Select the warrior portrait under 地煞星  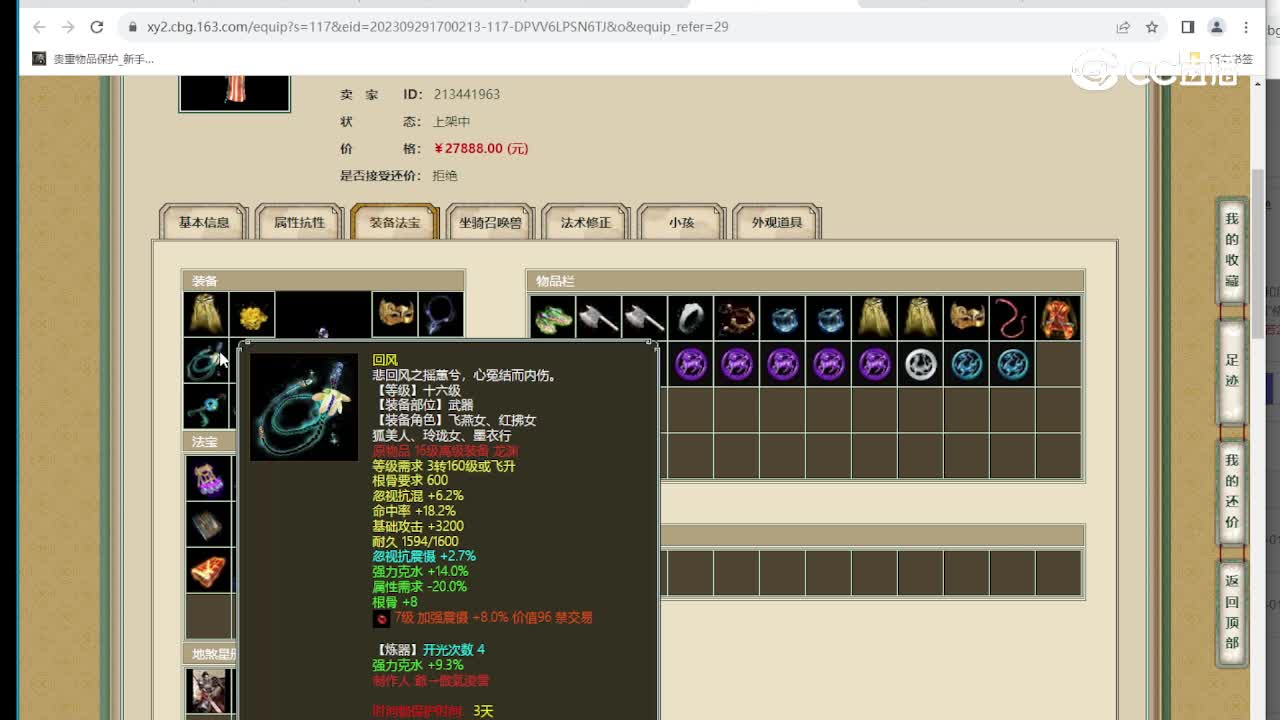[209, 690]
